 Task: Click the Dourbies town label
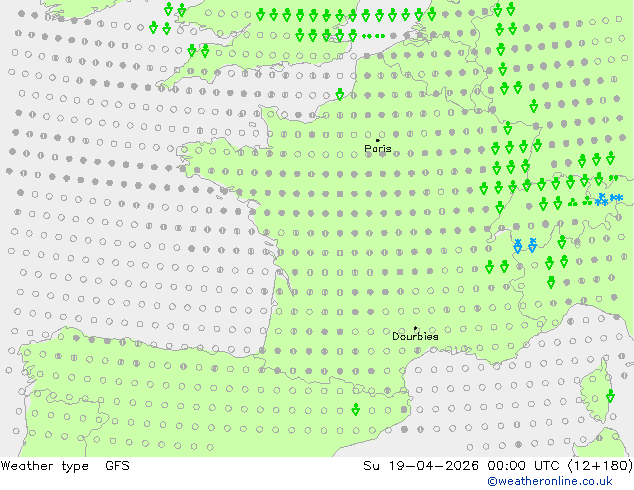(415, 336)
